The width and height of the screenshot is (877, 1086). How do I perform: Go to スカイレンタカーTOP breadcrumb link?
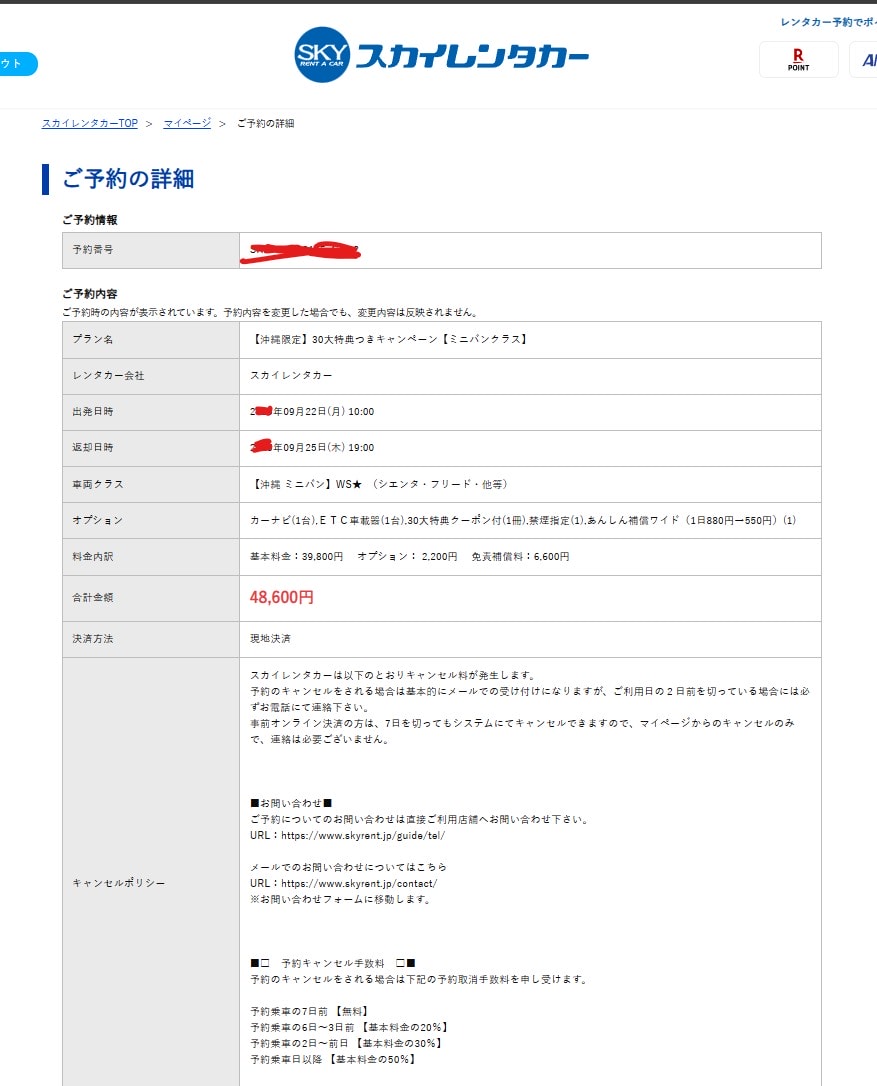(x=89, y=123)
